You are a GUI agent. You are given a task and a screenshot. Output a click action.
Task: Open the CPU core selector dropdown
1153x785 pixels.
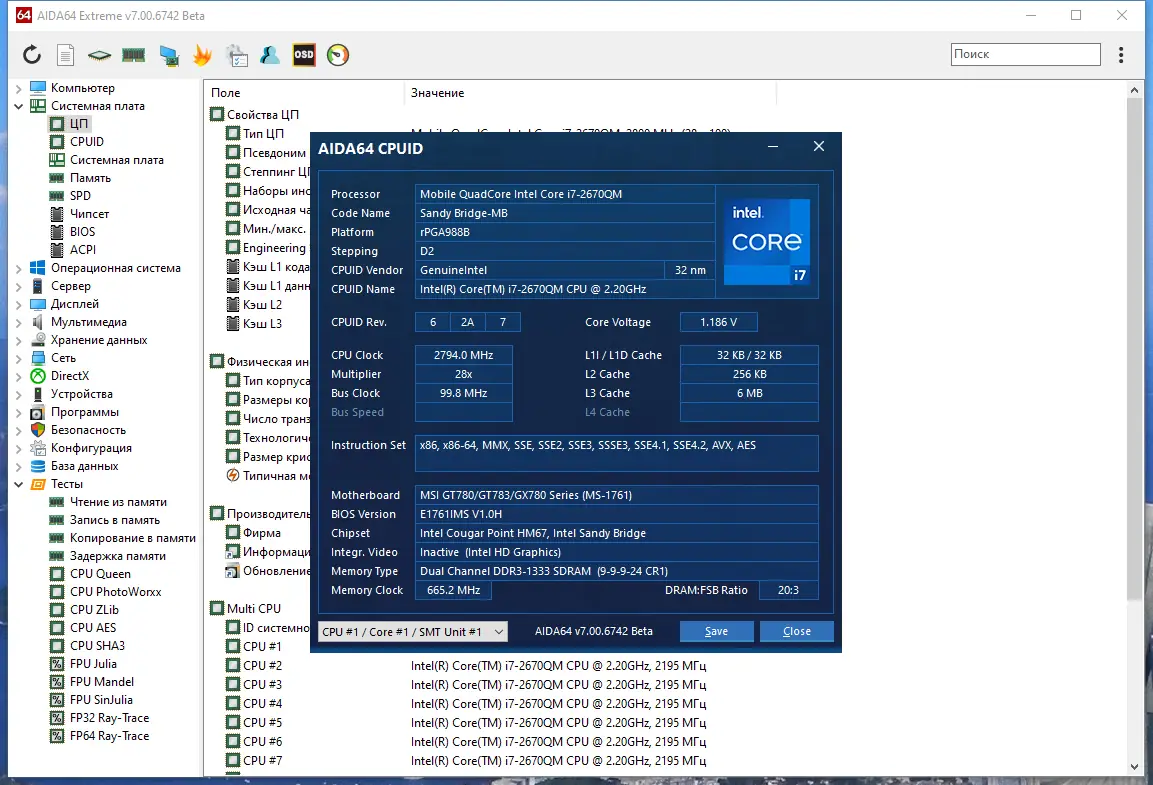413,631
